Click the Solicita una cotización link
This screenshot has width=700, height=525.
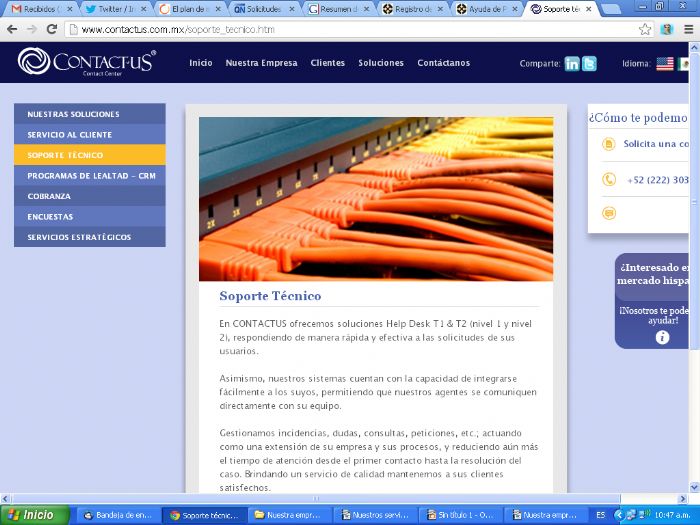(x=656, y=144)
